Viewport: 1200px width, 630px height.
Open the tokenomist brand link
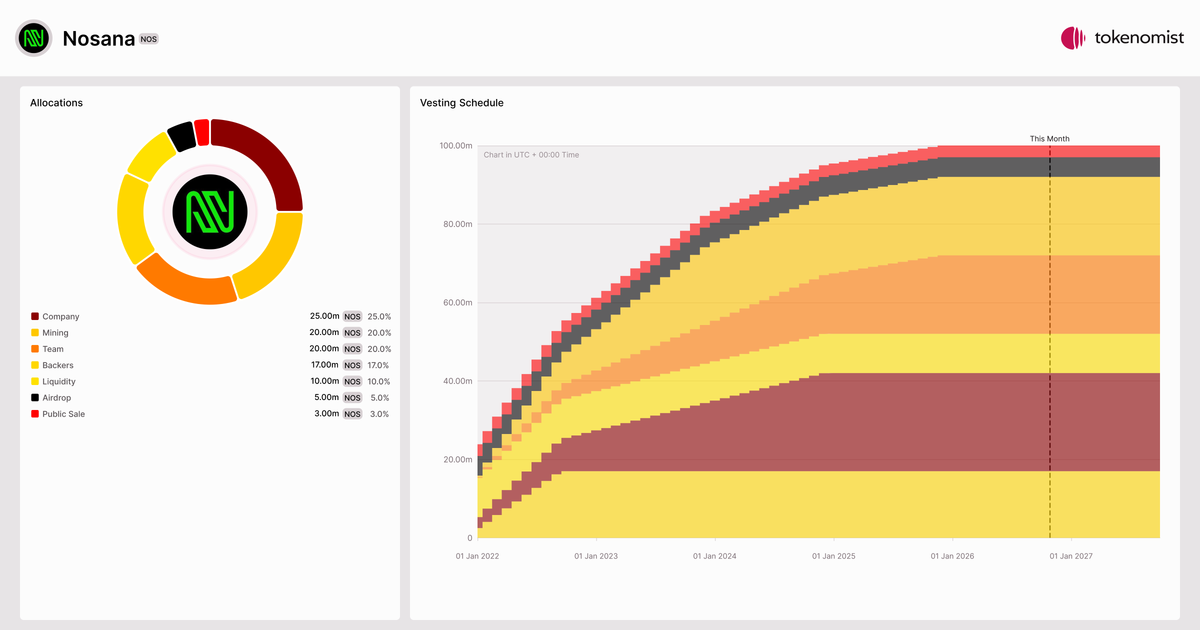tap(1122, 38)
